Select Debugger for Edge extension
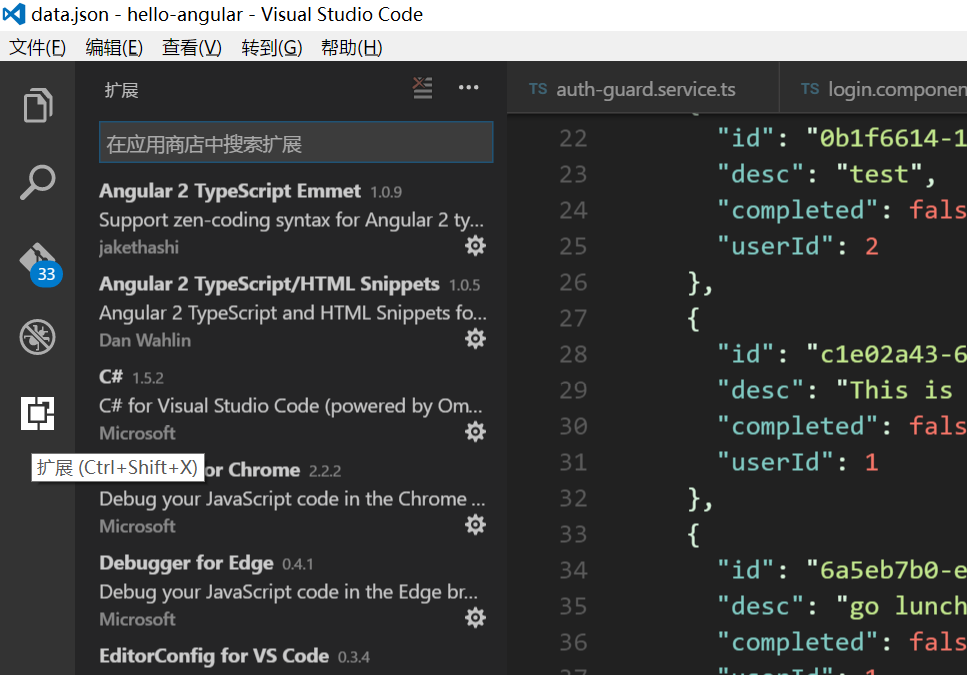Viewport: 967px width, 675px height. click(x=293, y=592)
